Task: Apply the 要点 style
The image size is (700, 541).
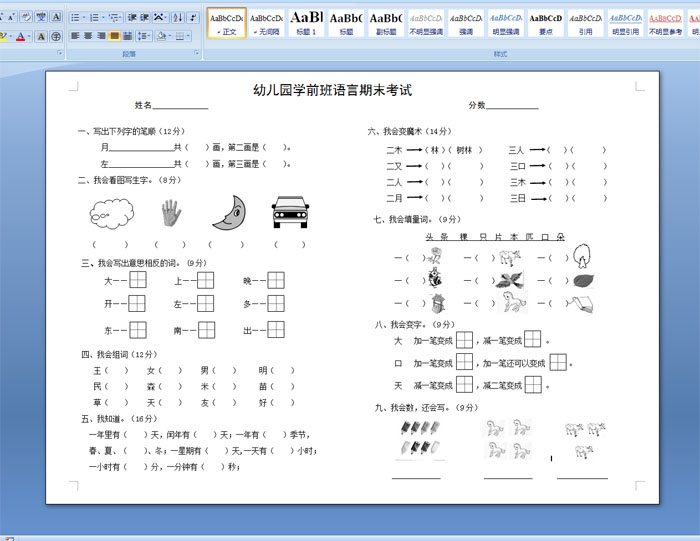Action: tap(546, 23)
